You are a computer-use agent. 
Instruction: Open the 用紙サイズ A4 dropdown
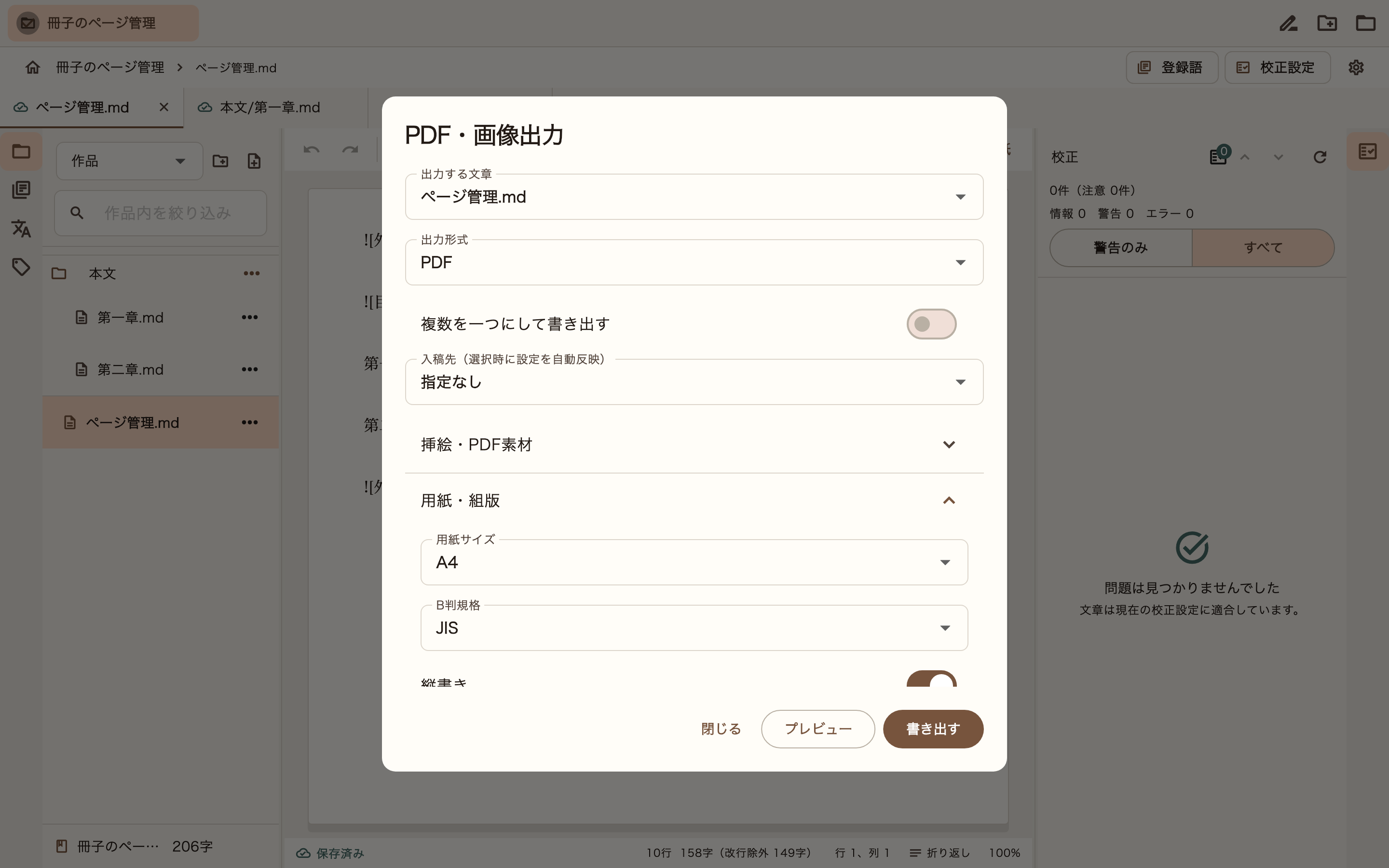click(694, 562)
